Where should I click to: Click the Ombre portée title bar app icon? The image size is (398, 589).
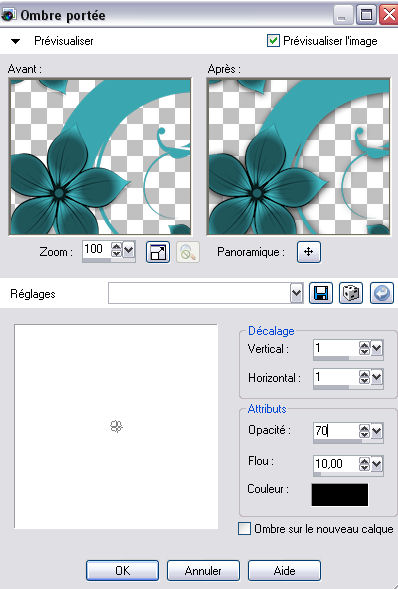[x=8, y=15]
